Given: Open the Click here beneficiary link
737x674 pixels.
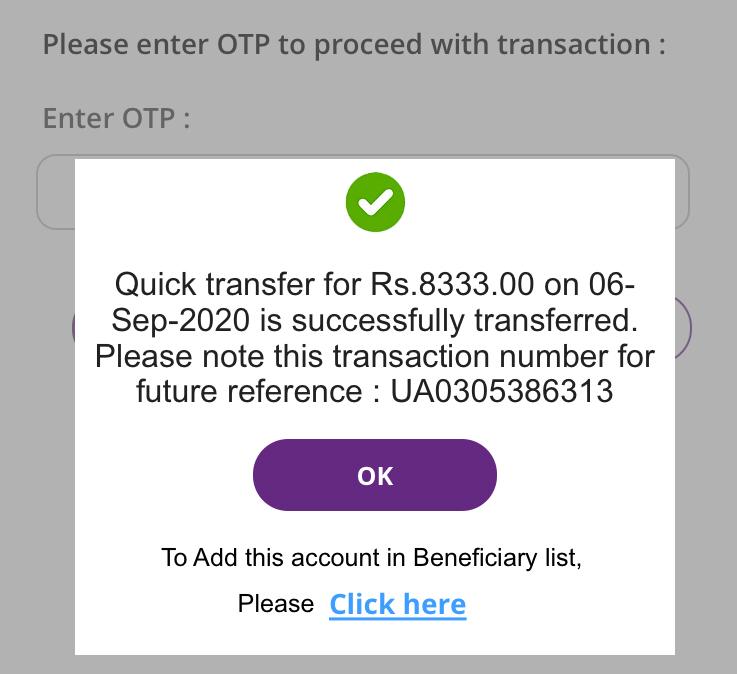Looking at the screenshot, I should coord(398,604).
